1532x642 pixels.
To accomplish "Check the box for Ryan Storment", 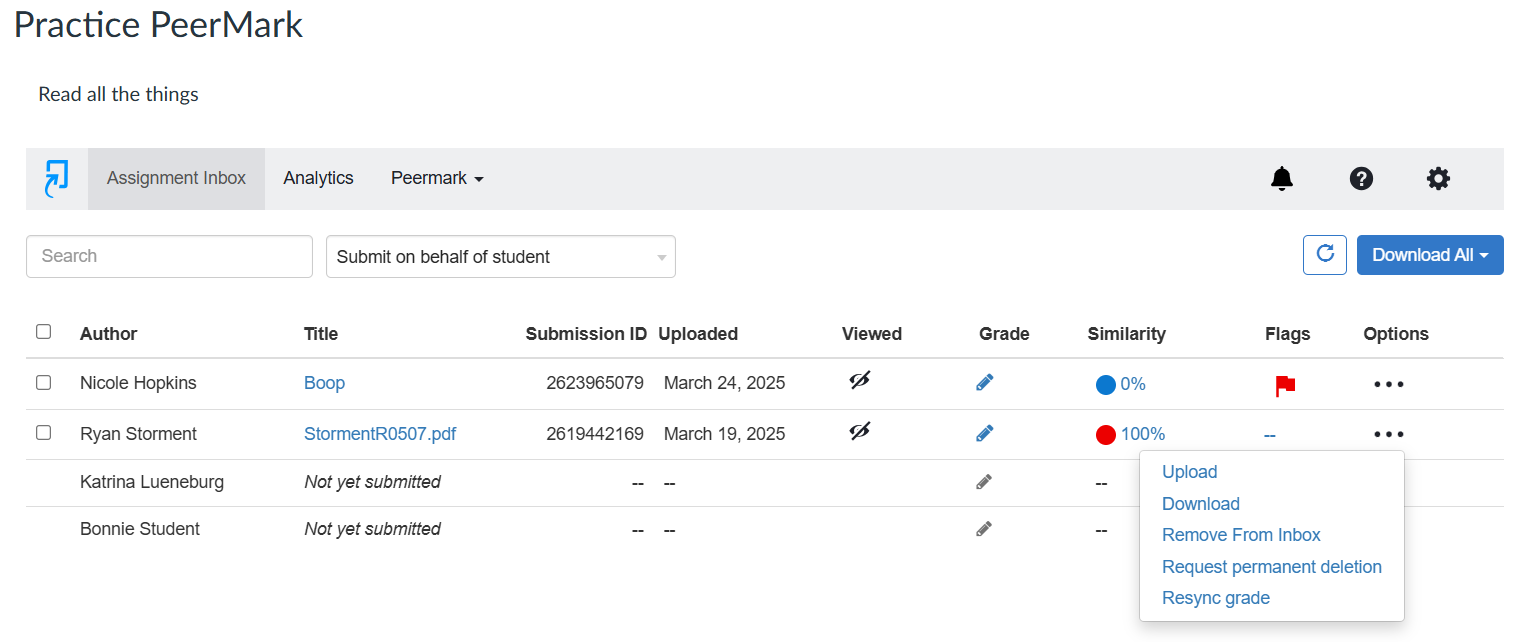I will click(43, 433).
